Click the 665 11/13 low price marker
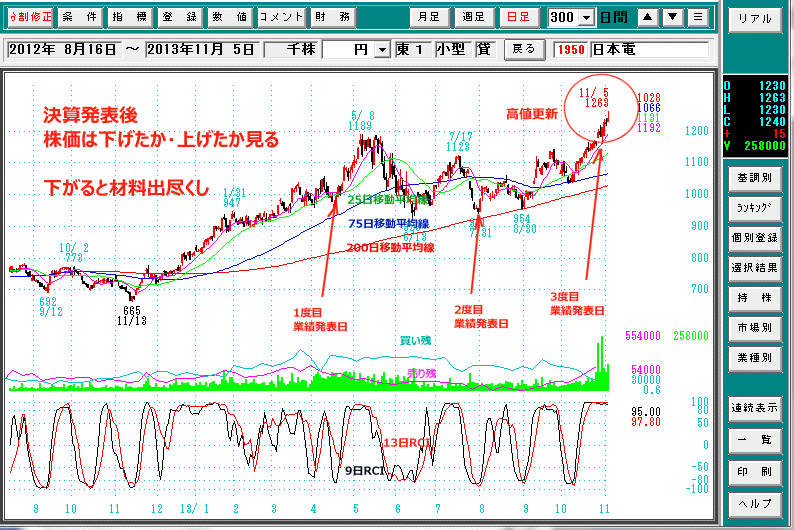Screen dimensions: 794x530 [132, 315]
